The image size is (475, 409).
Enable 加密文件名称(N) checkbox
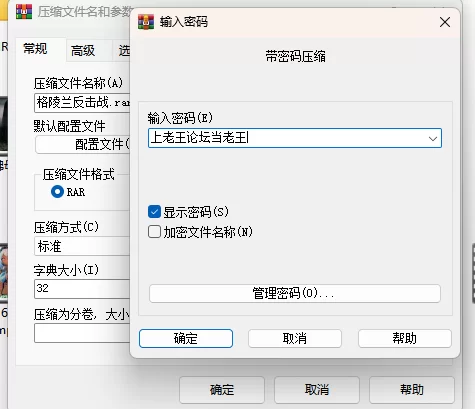154,231
